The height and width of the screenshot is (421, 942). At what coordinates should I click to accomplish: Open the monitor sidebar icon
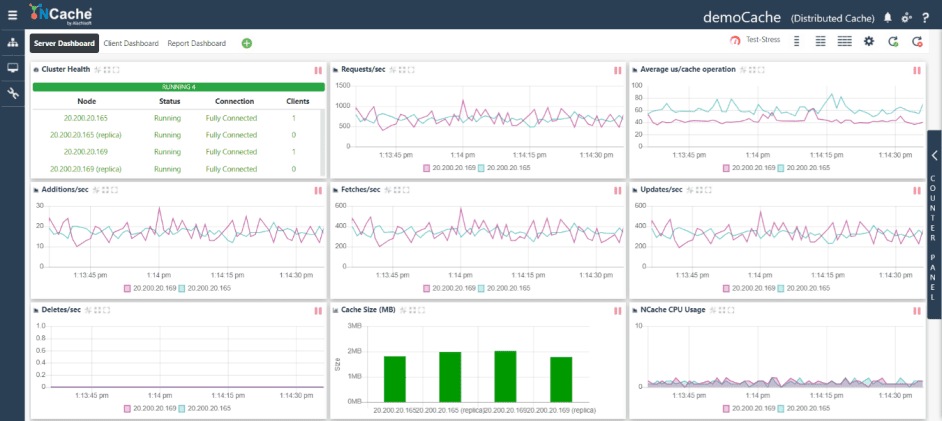click(x=13, y=68)
